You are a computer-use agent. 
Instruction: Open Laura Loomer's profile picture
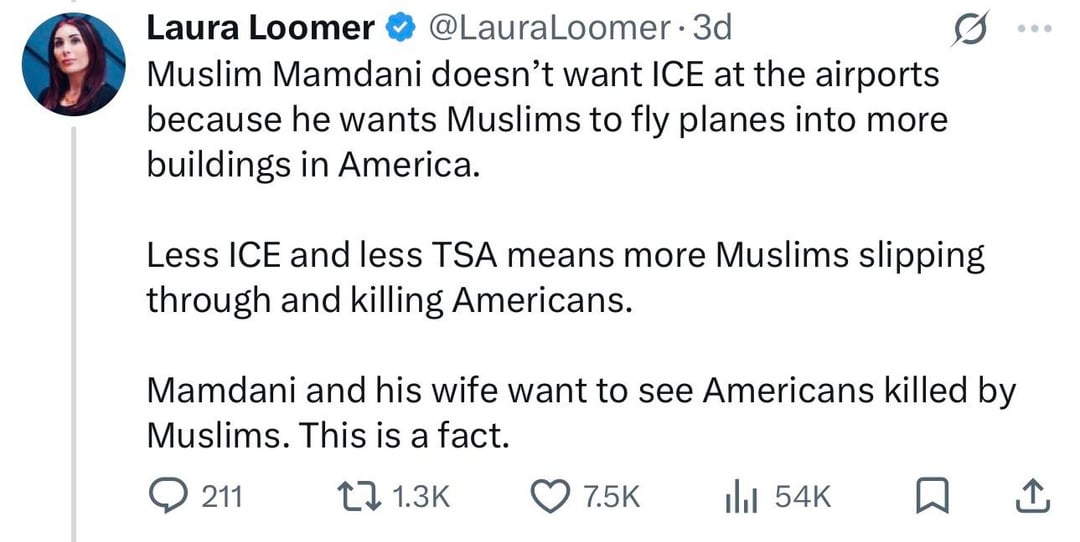point(74,66)
